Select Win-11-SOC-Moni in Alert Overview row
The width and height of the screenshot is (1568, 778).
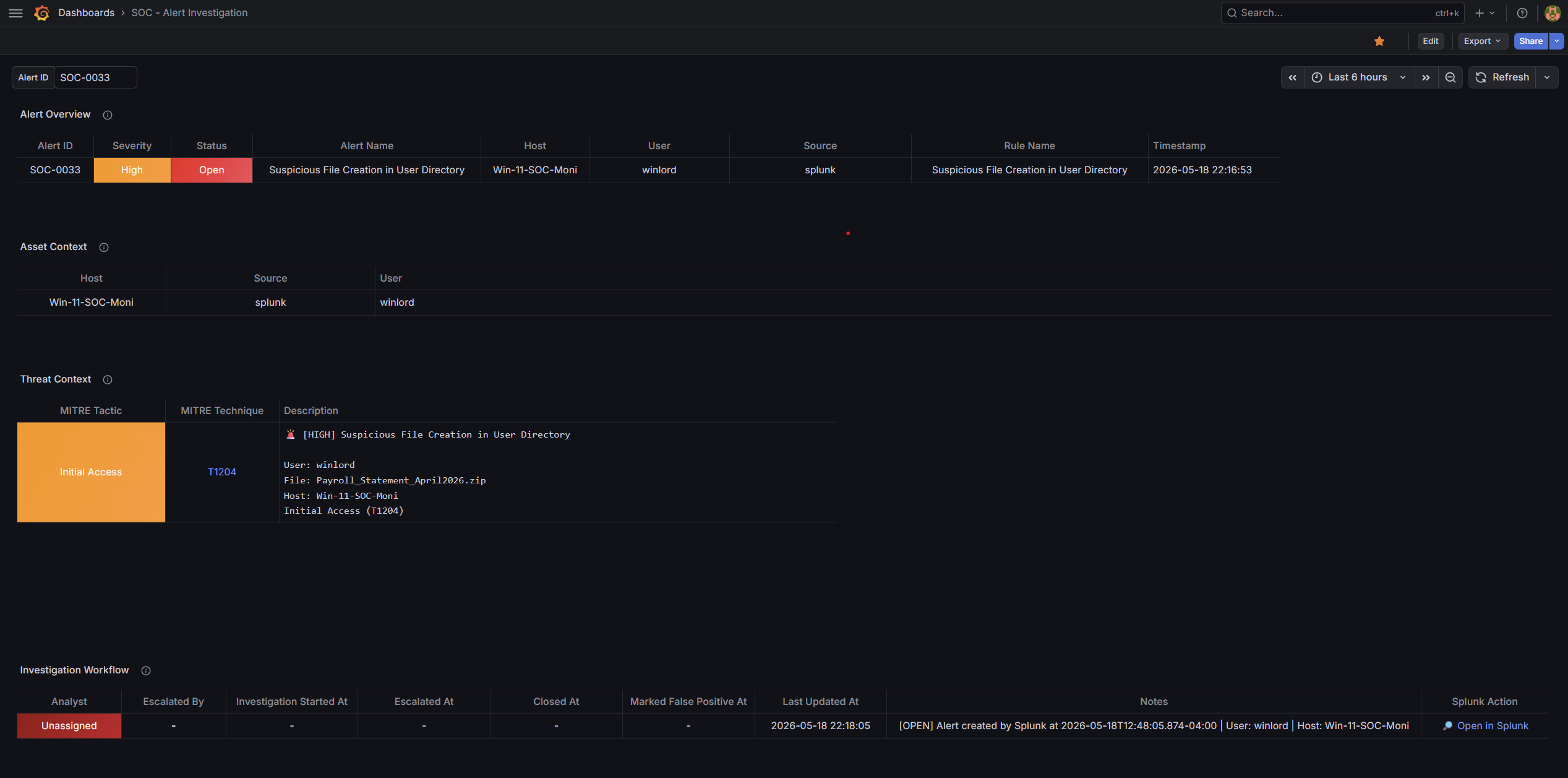(535, 170)
